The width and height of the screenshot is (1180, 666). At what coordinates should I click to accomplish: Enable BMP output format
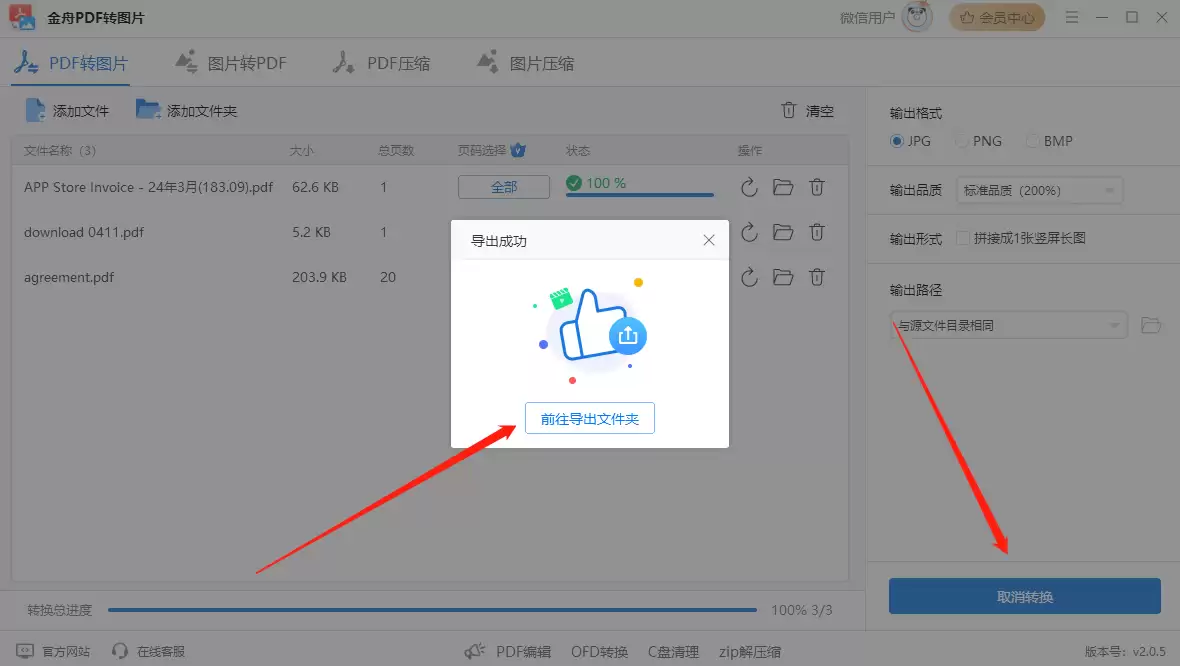point(1031,141)
